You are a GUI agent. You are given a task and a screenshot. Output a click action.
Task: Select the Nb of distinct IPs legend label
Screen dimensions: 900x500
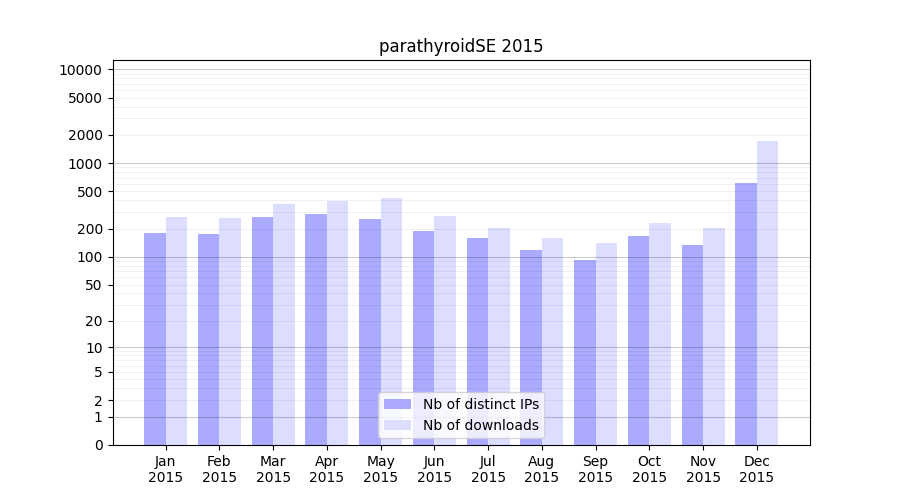pyautogui.click(x=480, y=404)
